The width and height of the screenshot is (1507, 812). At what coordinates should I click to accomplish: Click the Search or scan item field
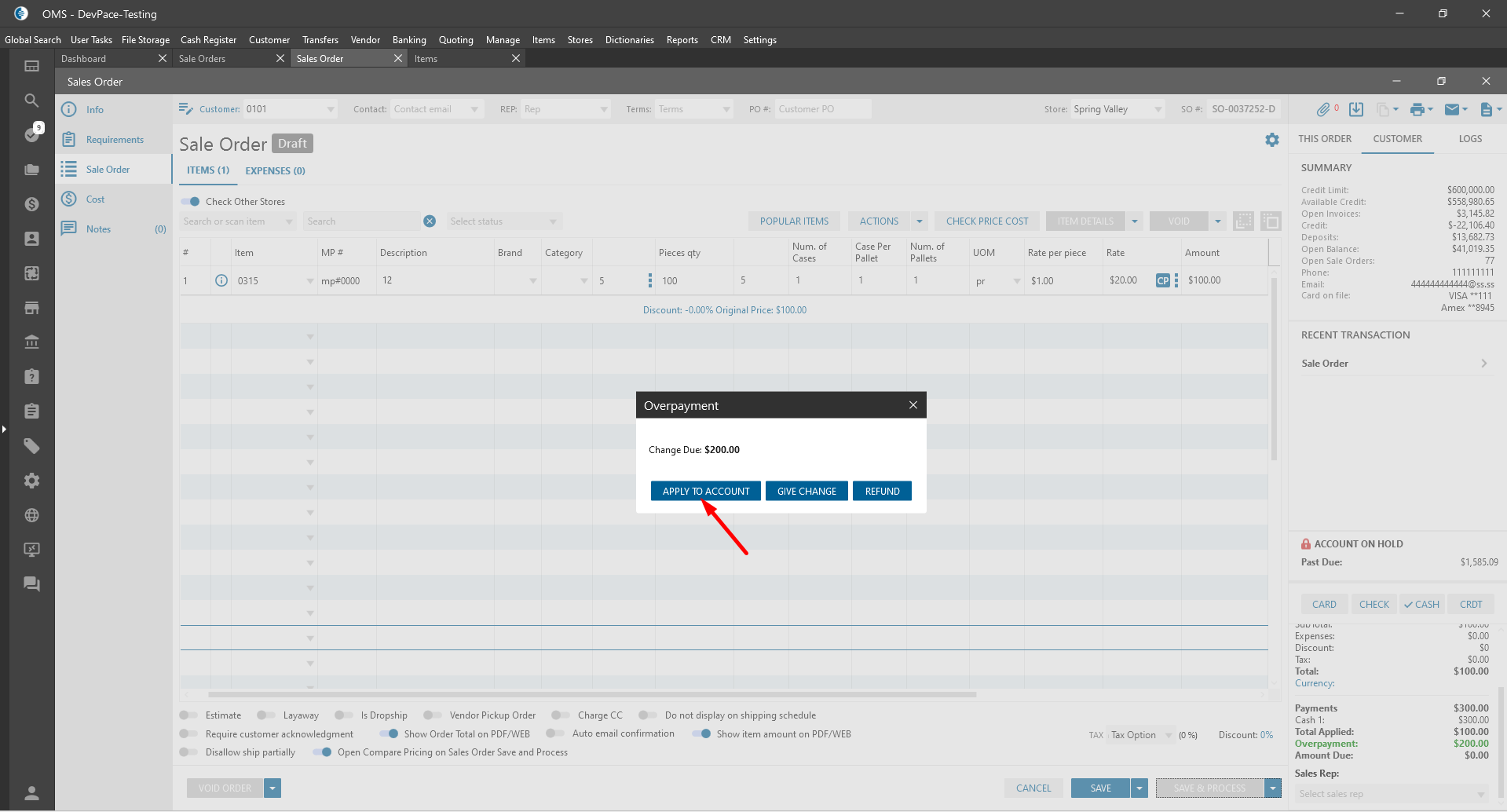click(236, 221)
